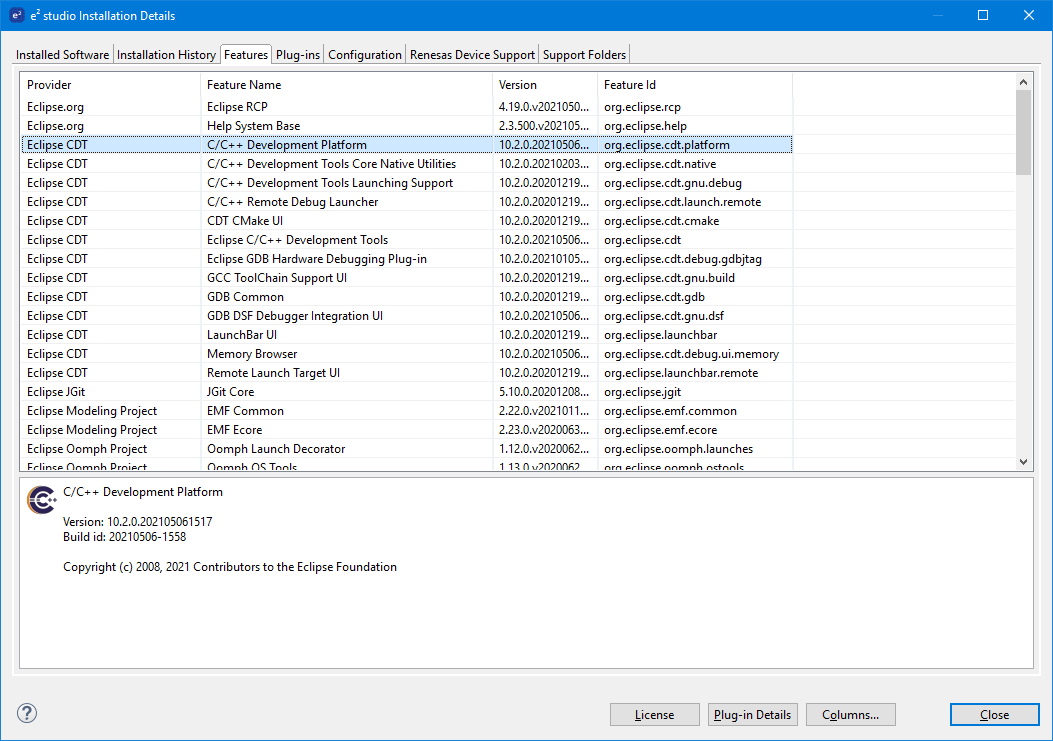Select the GDB Common feature
The image size is (1053, 741).
406,296
